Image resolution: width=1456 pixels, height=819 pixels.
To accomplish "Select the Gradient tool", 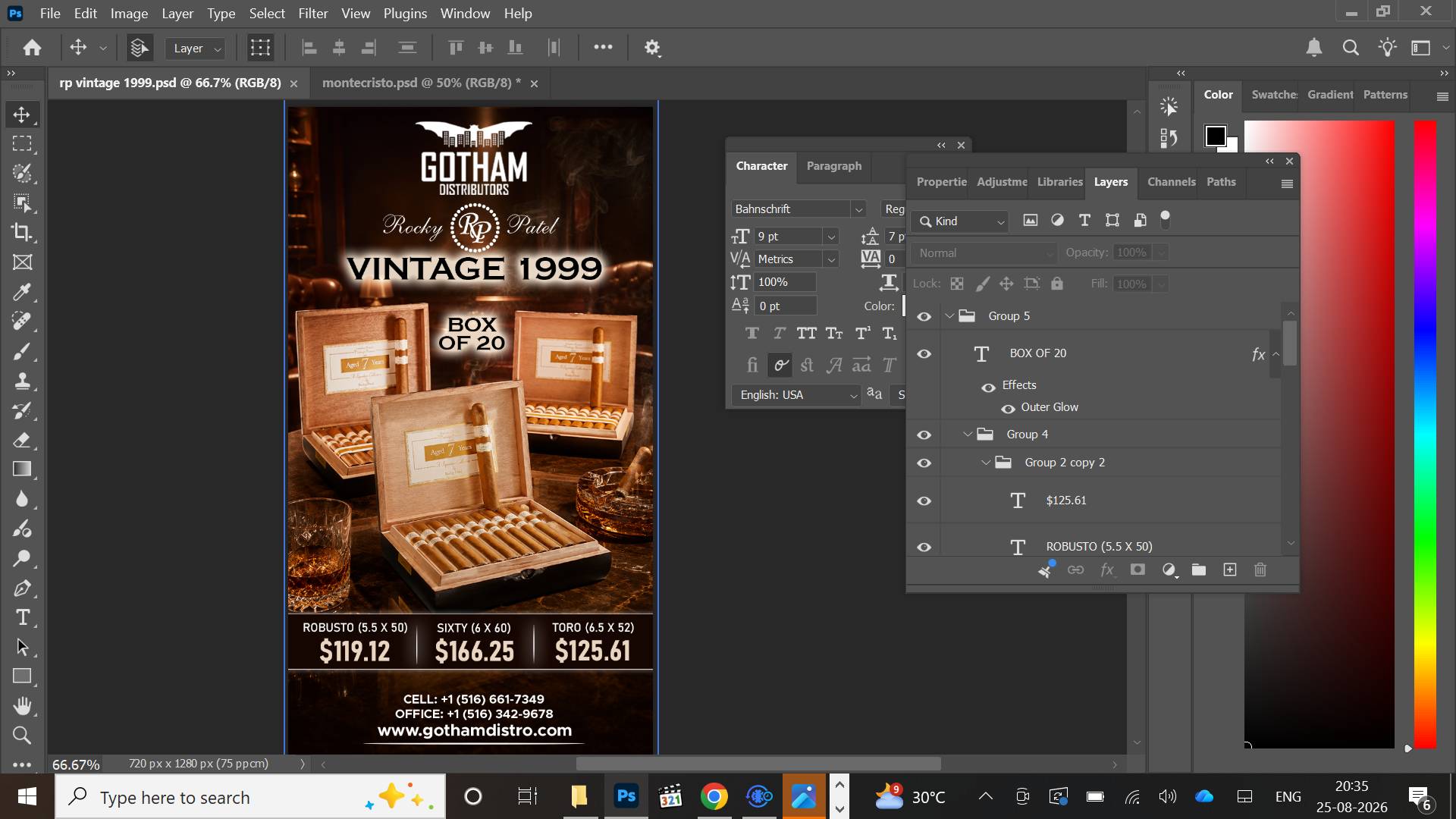I will point(22,469).
